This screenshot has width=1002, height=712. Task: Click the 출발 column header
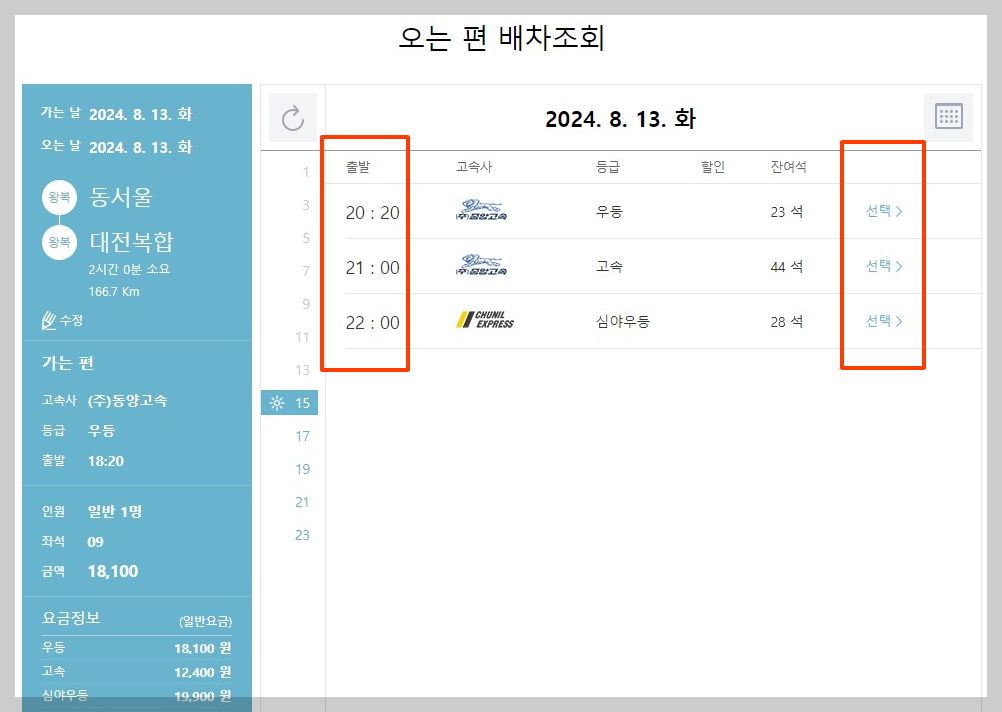click(x=358, y=167)
